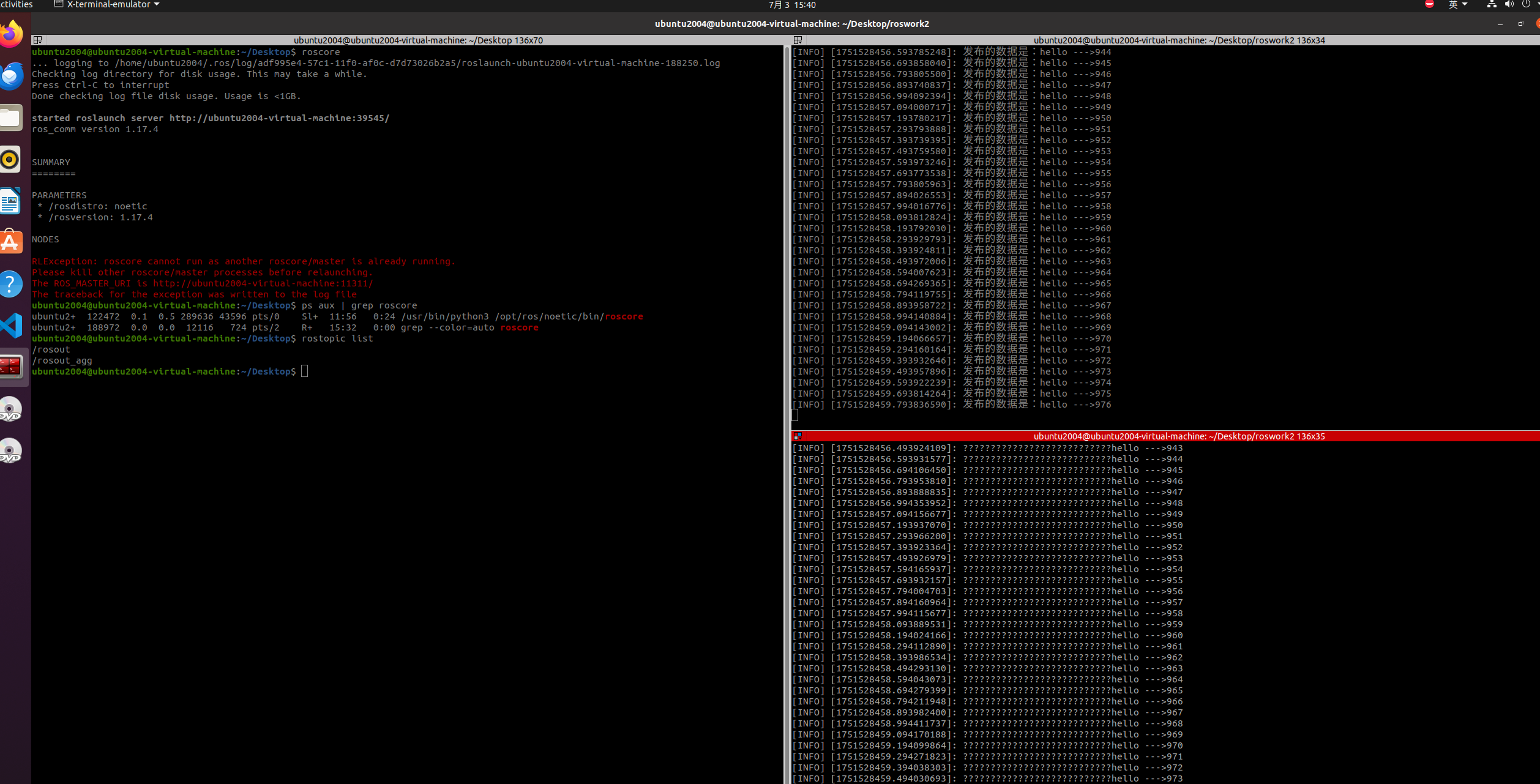Open the left pane's terminal grouping icon

point(38,40)
